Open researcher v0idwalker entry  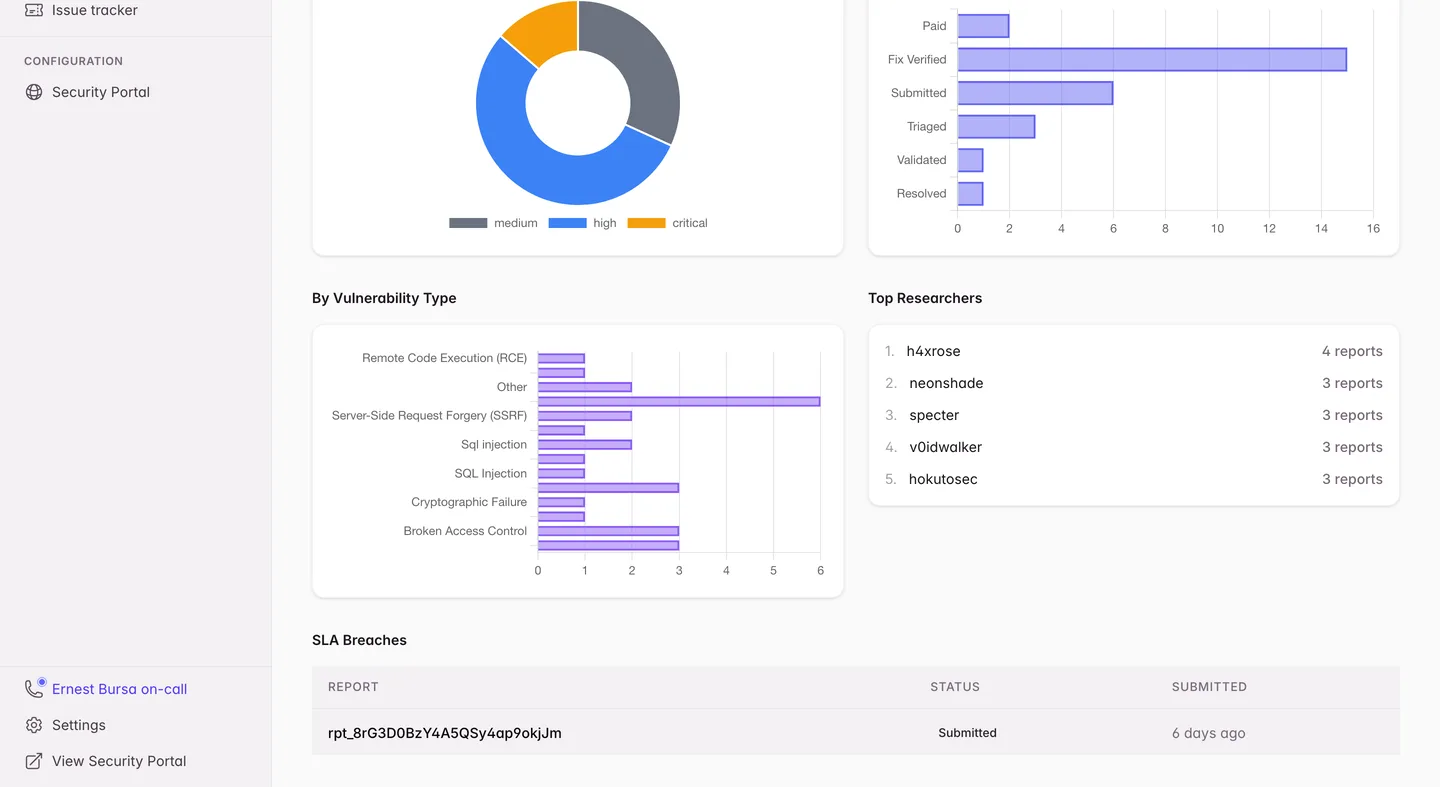pyautogui.click(x=1133, y=447)
